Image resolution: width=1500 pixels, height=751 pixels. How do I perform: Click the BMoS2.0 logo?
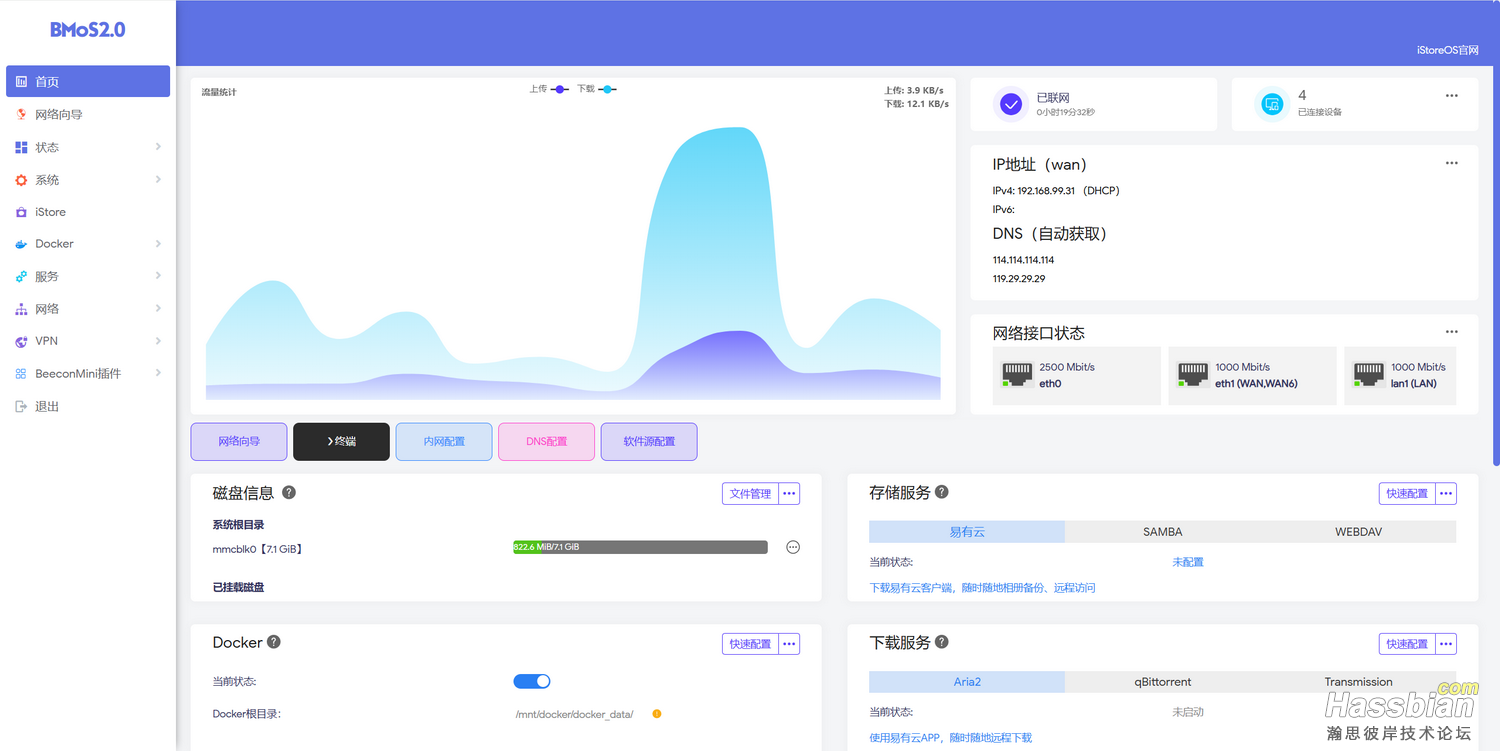pos(88,30)
